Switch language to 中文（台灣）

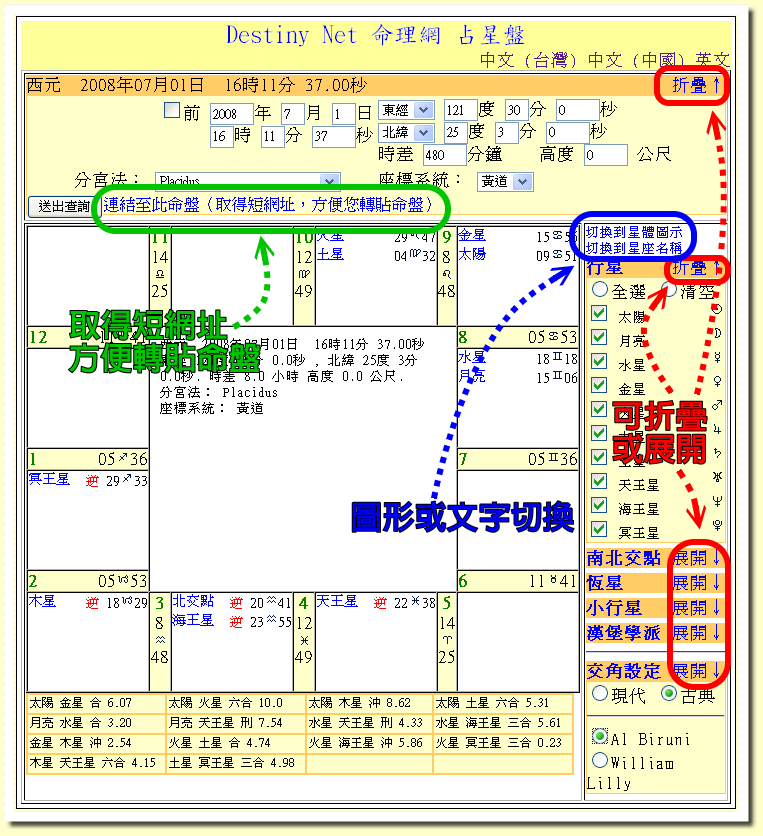(x=528, y=60)
